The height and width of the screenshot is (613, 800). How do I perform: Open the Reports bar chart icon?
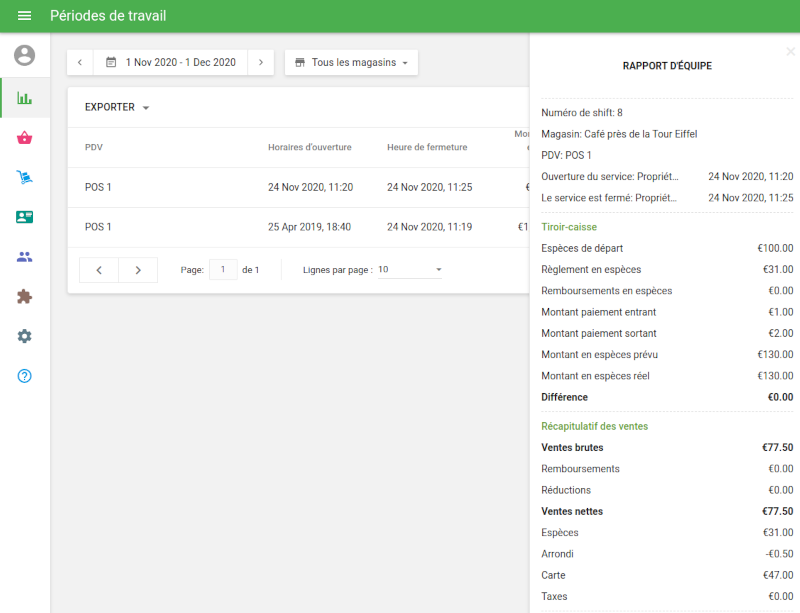pyautogui.click(x=25, y=98)
